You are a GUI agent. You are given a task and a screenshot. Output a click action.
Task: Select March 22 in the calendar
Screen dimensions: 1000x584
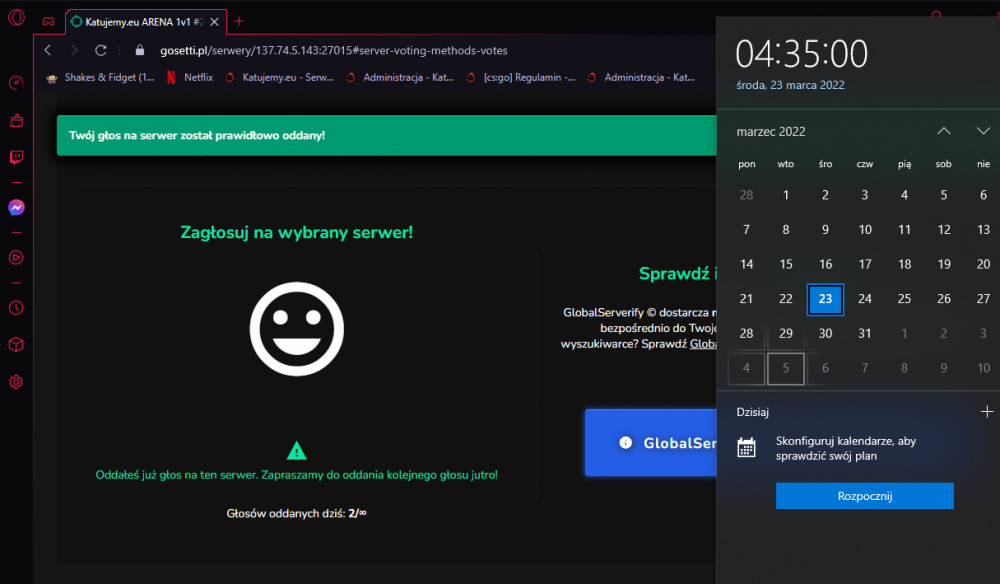[786, 299]
